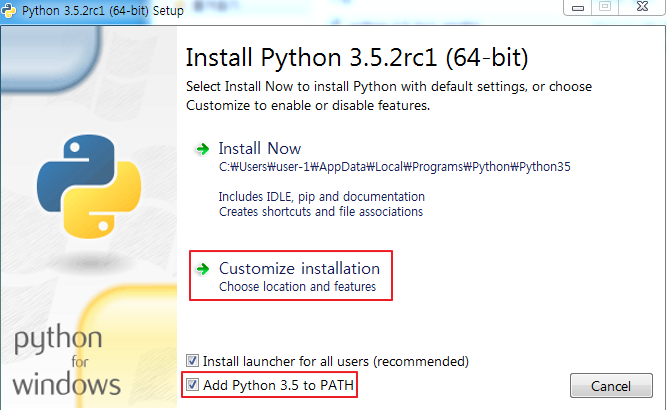Image resolution: width=667 pixels, height=410 pixels.
Task: Cancel the Python setup
Action: 611,386
